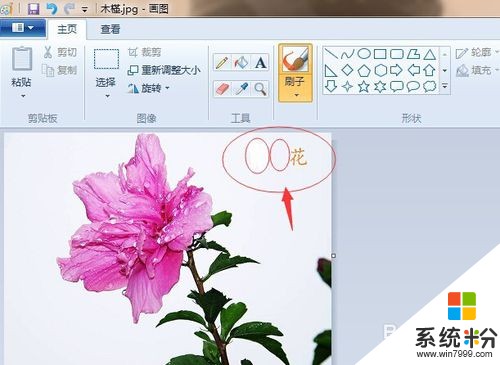Select the Right triangle shape
This screenshot has height=365, width=500.
pyautogui.click(x=331, y=70)
